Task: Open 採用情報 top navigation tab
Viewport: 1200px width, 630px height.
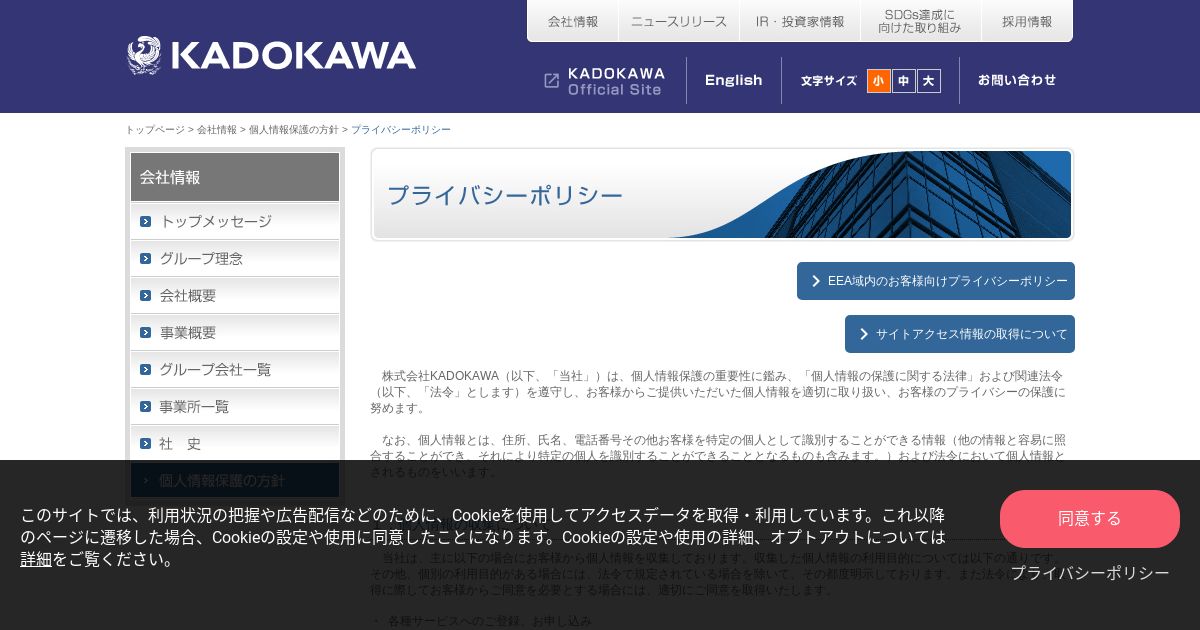Action: [x=1027, y=21]
